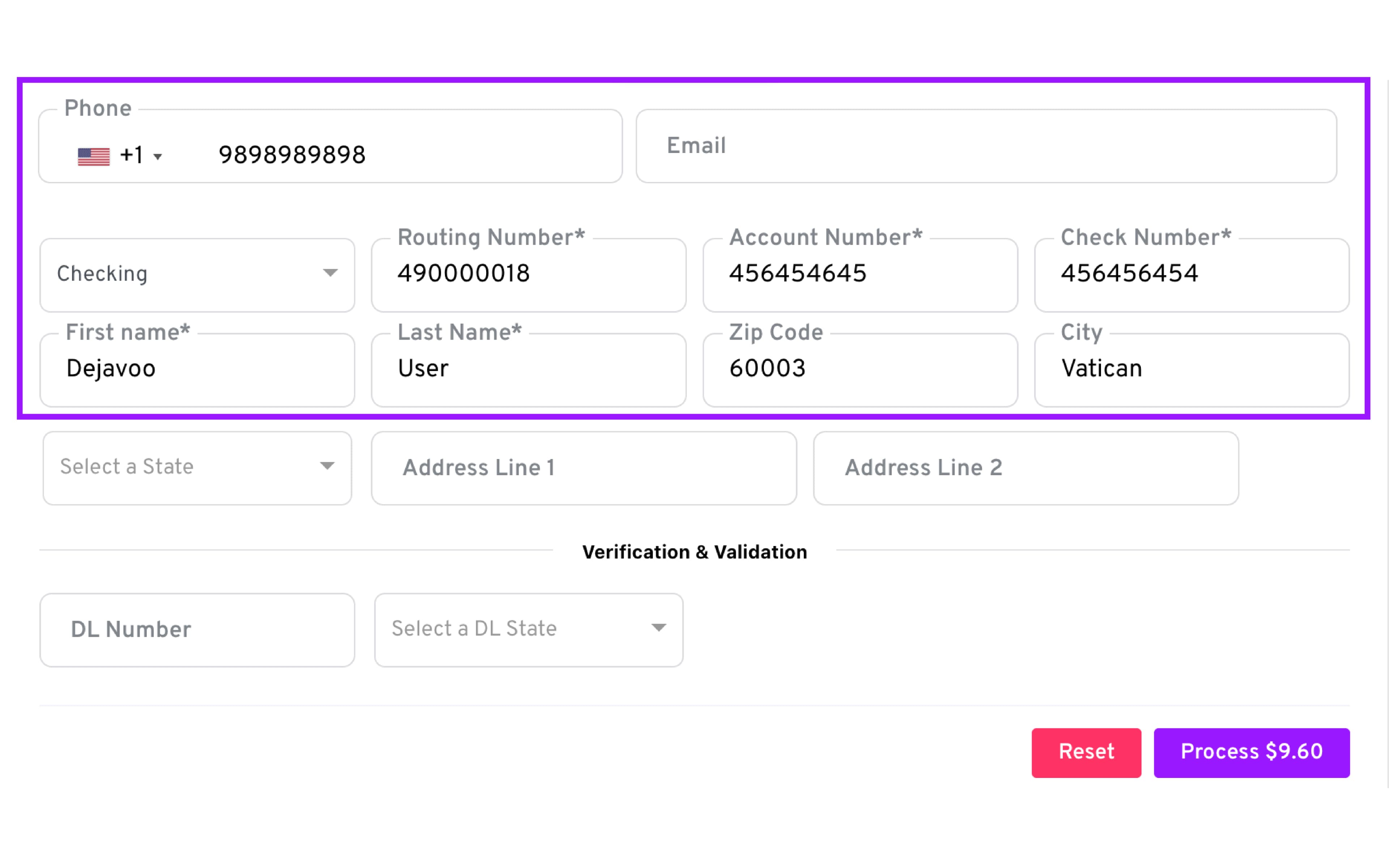Screen dimensions: 1389x868
Task: Click the Account Number field
Action: point(859,275)
